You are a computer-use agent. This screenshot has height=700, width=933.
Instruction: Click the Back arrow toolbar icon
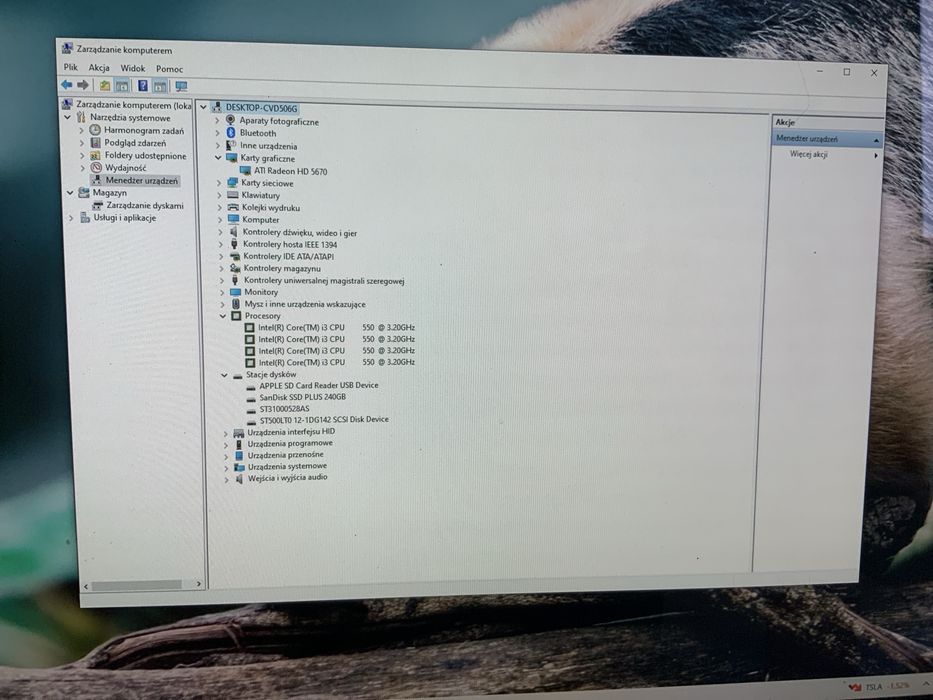[67, 85]
